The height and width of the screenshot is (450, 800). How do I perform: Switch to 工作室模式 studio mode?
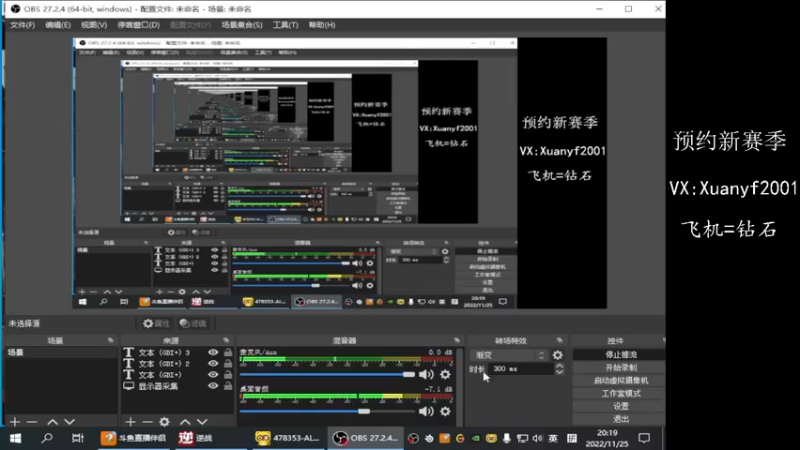click(x=620, y=393)
